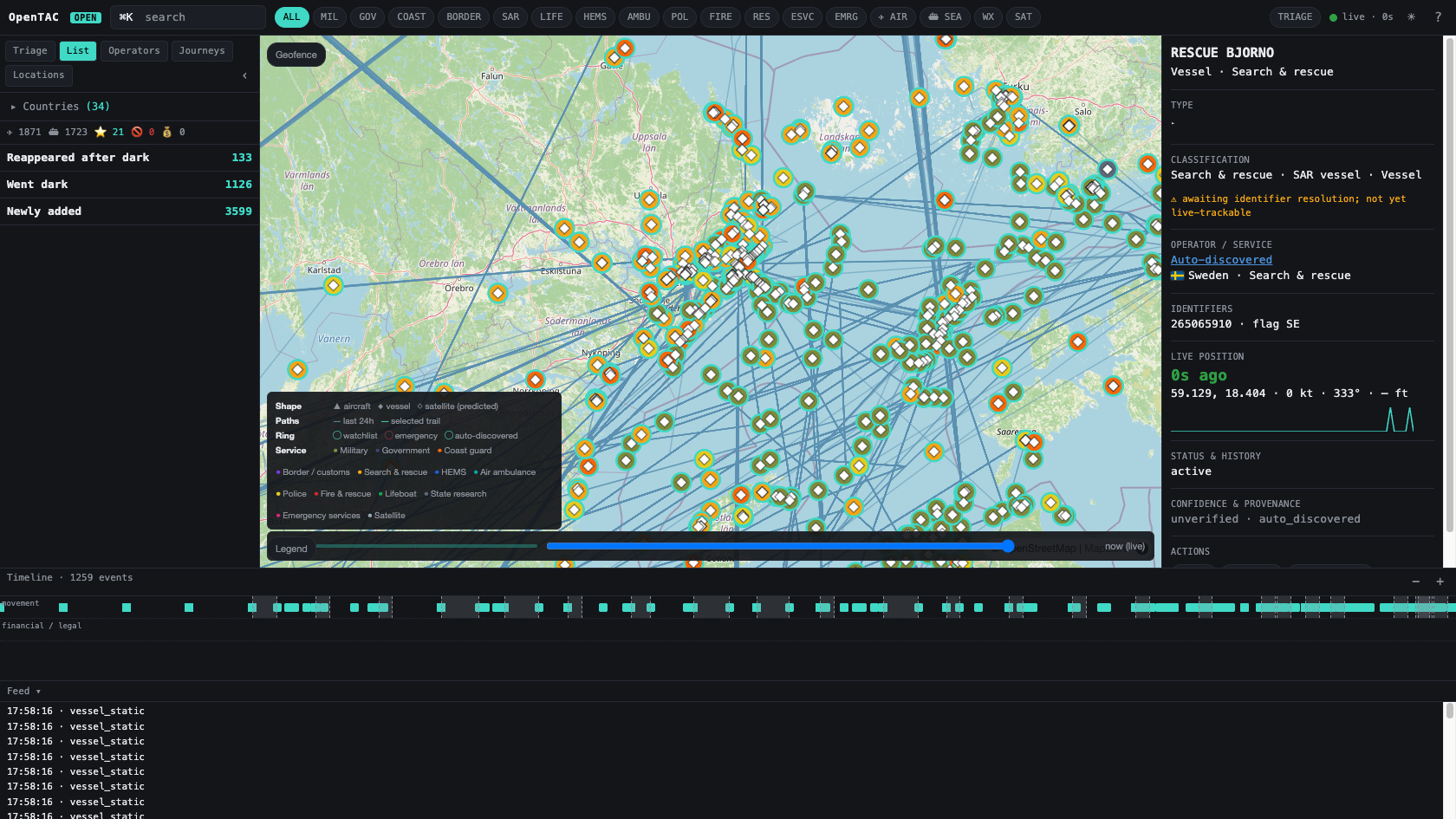Click vessel marker near Karlstad on map
1456x819 pixels.
333,285
